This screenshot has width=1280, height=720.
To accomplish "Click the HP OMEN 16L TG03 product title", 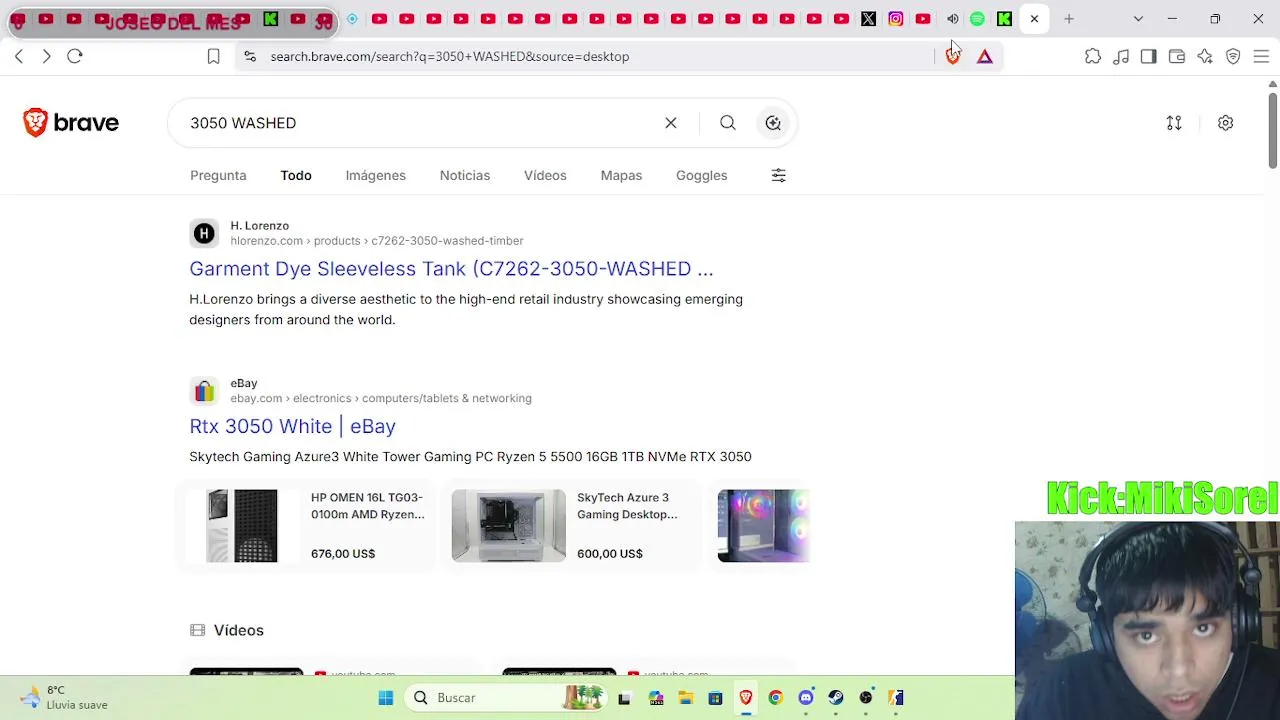I will [x=368, y=506].
